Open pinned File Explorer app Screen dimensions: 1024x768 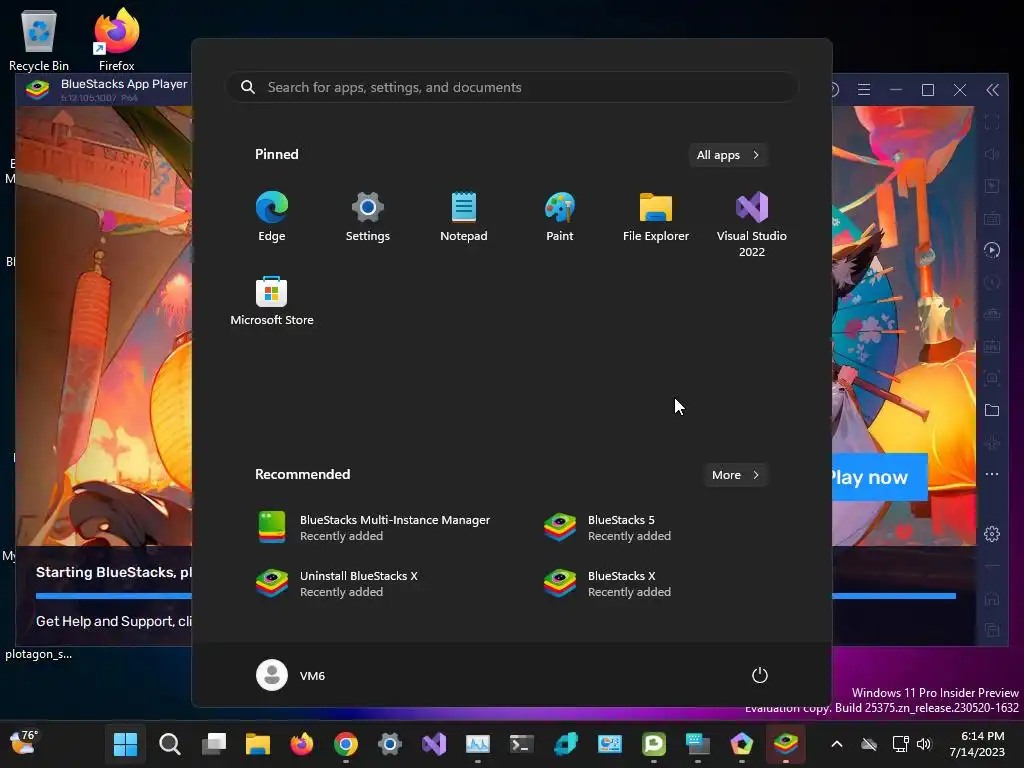point(656,217)
